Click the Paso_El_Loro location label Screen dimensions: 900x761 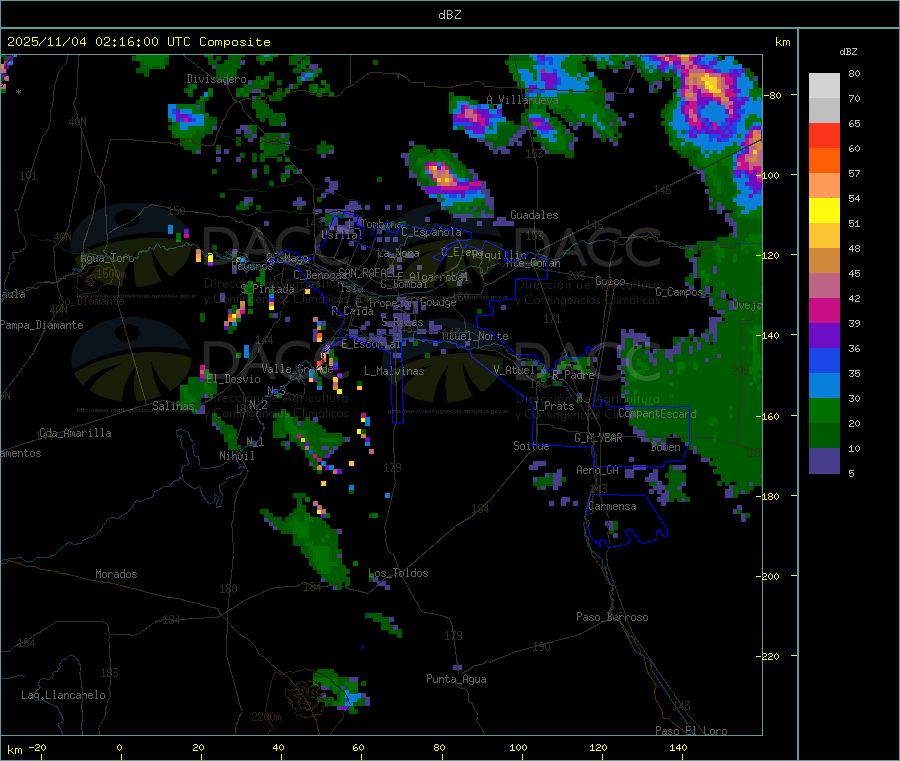691,731
